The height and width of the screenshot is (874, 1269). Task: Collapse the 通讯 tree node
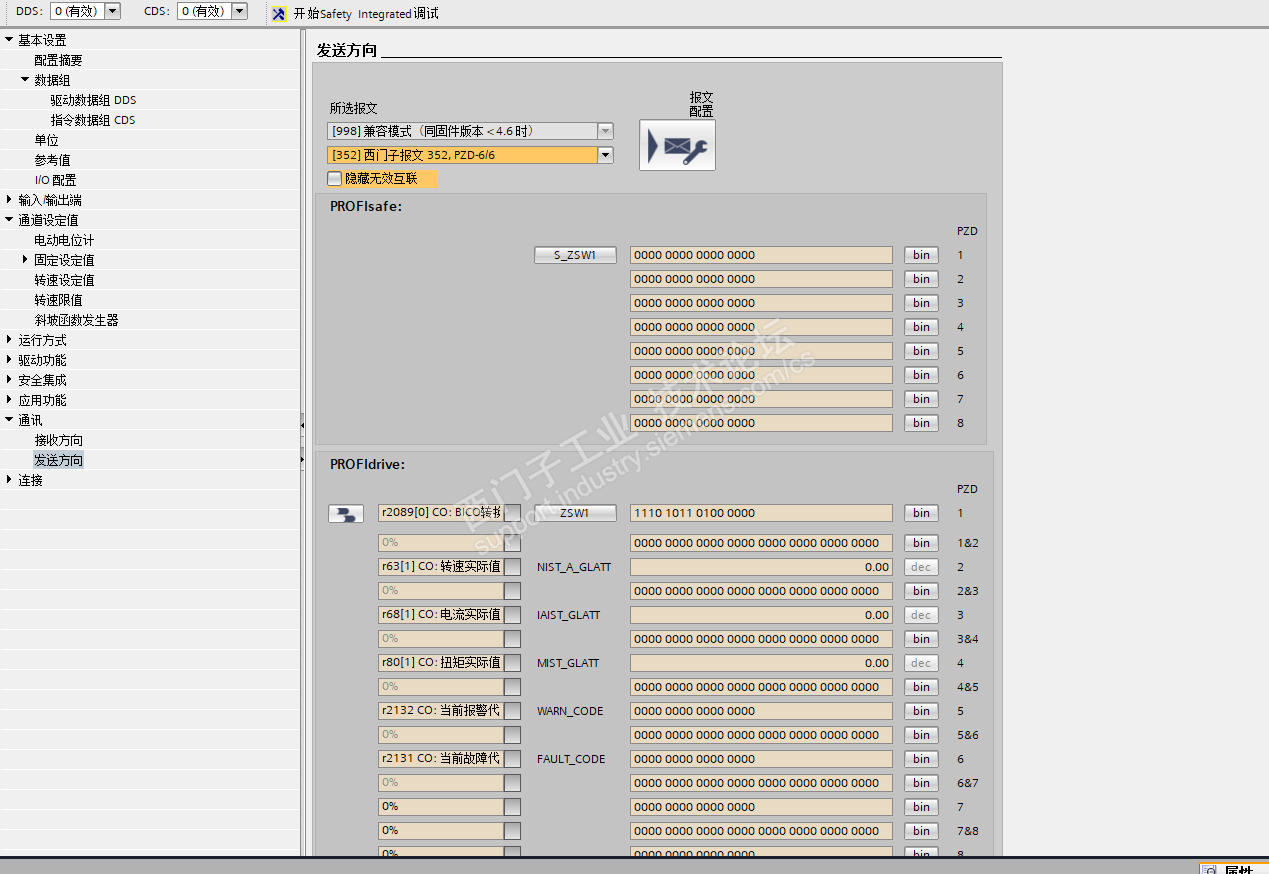tap(9, 420)
